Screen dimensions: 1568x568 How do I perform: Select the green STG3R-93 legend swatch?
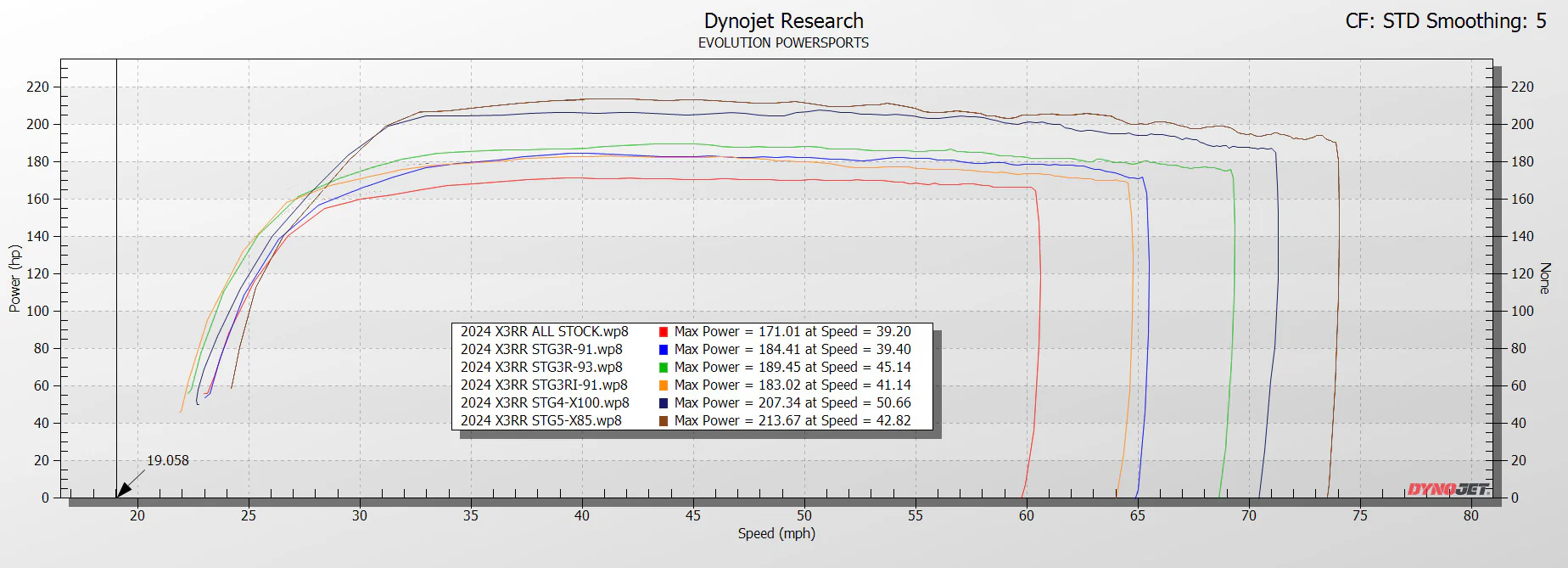click(x=663, y=368)
